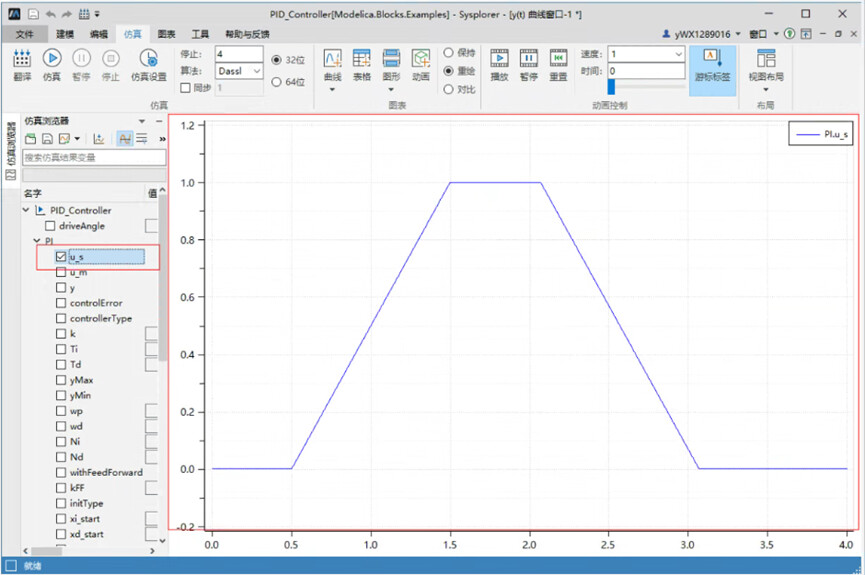Pause animation with 暂停 film icon
865x575 pixels.
click(x=528, y=58)
